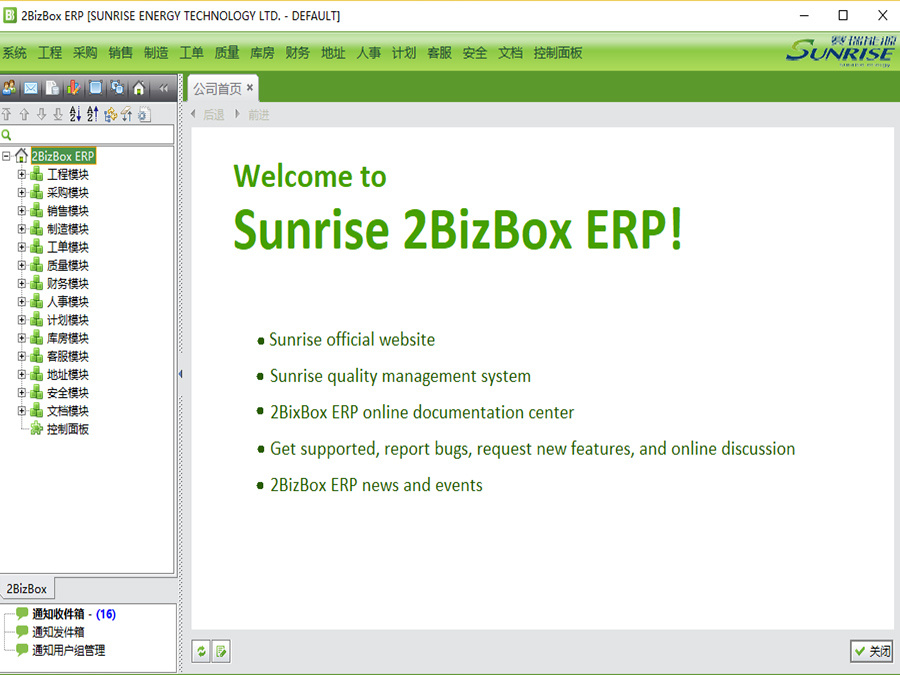Click the tree structure refresh icon
The image size is (900, 675).
coord(110,114)
